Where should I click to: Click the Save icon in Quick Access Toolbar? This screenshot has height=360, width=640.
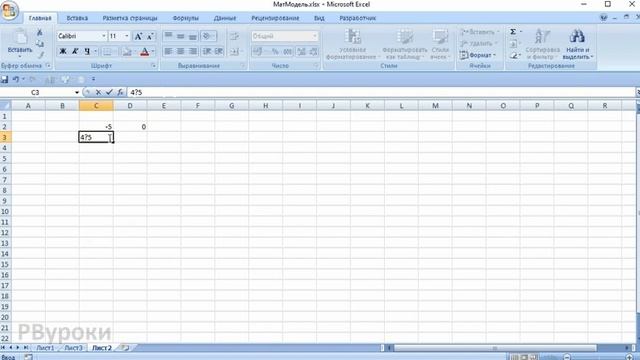(4, 79)
